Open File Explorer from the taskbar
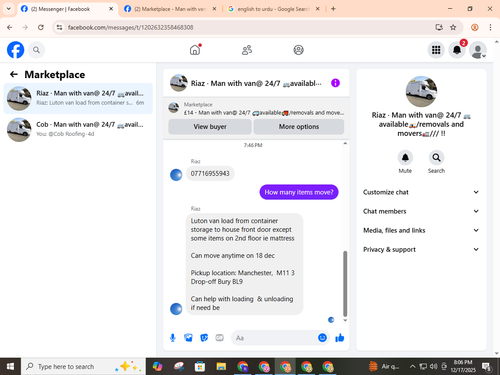 pyautogui.click(x=221, y=366)
